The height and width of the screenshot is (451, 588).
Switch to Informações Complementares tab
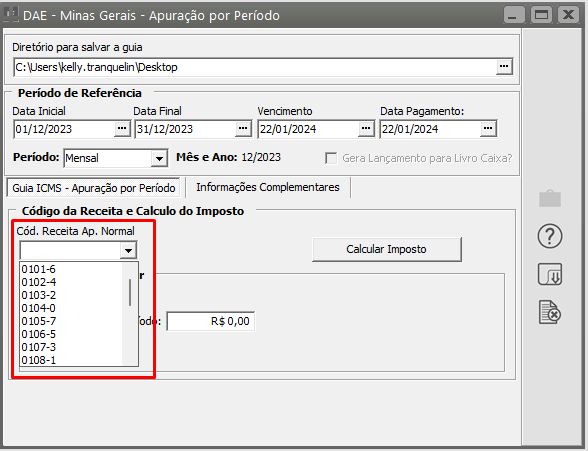268,187
